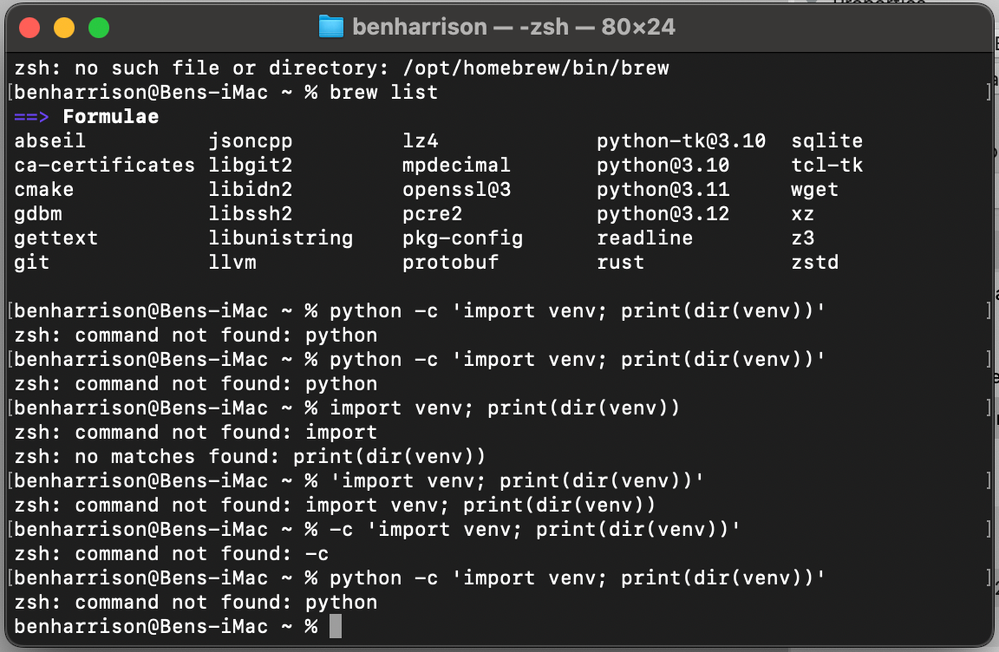Click the green zoom window button

[x=98, y=27]
